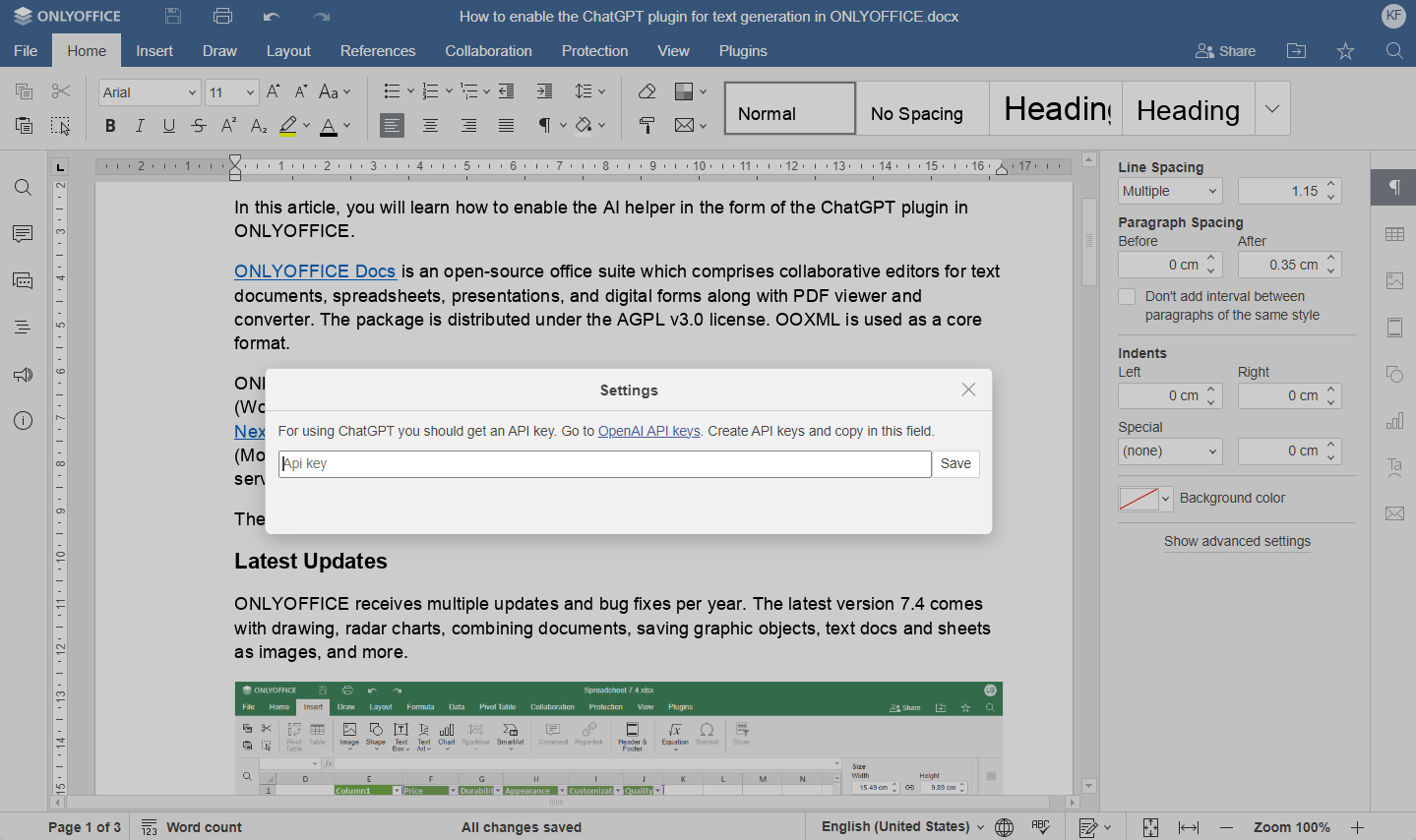Viewport: 1416px width, 840px height.
Task: Open the File menu tab
Action: click(x=26, y=51)
